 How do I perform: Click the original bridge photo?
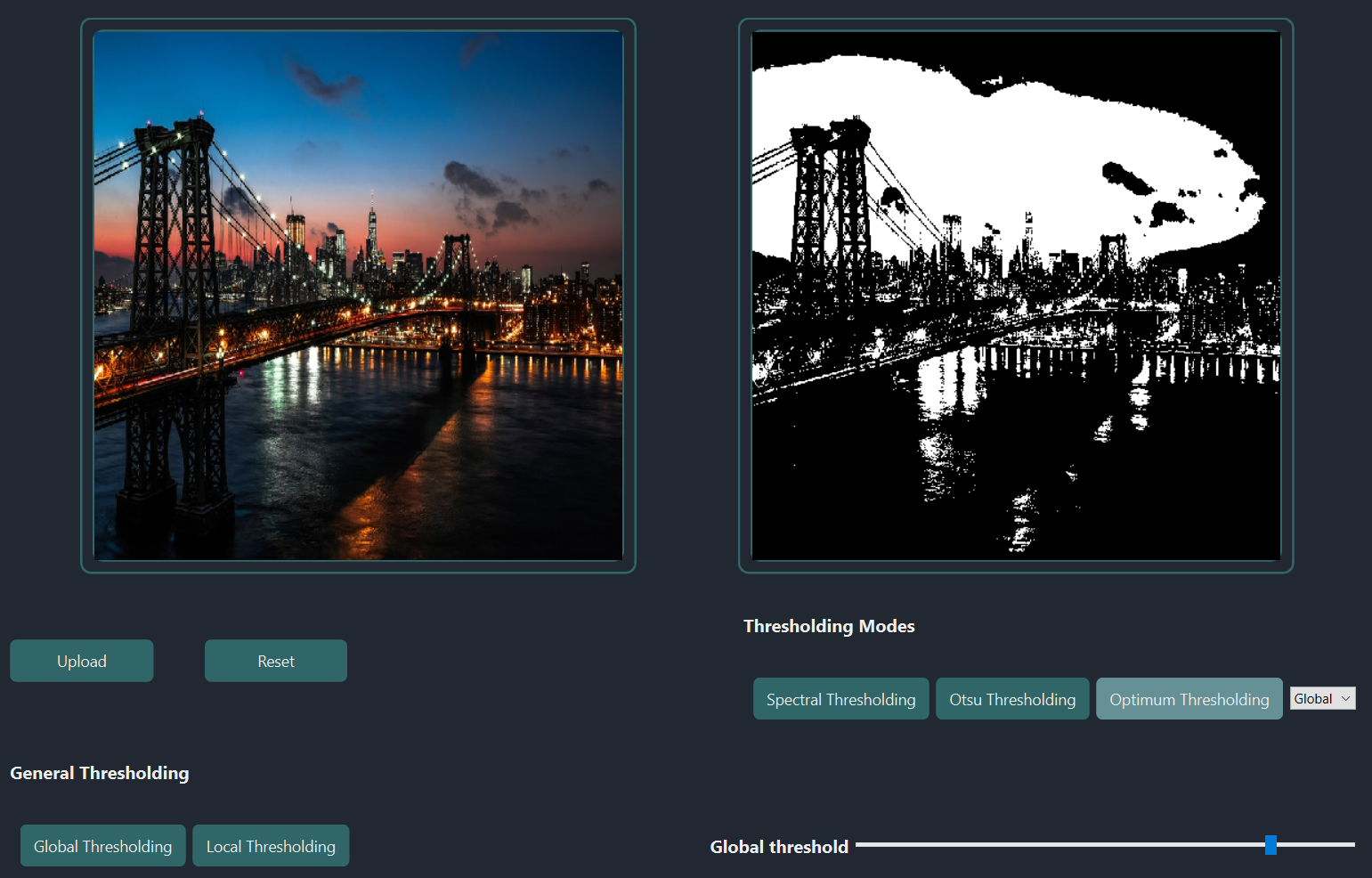point(358,296)
